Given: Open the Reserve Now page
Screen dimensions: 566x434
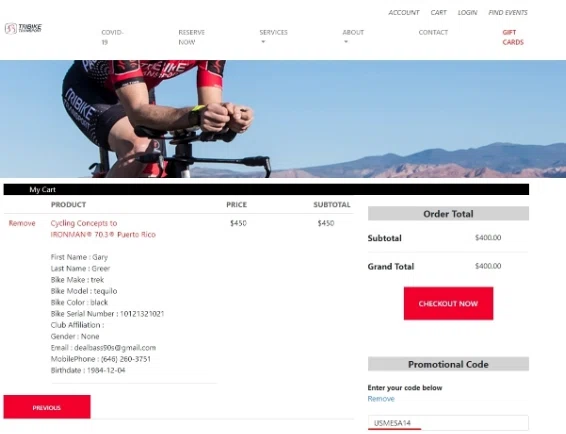Looking at the screenshot, I should coord(191,37).
